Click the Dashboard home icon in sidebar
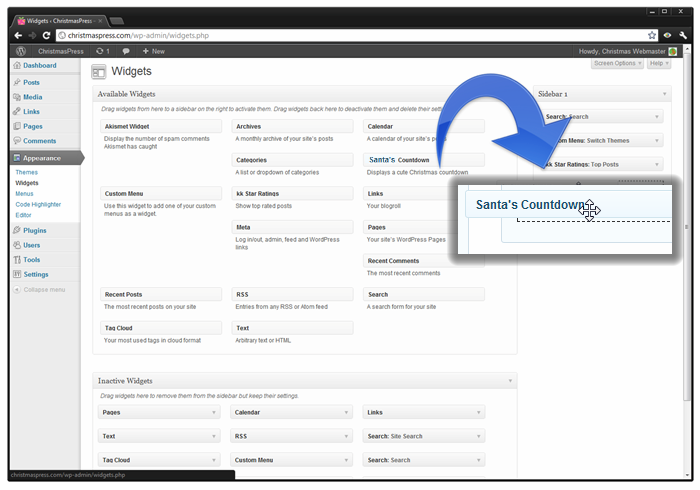Viewport: 700px width, 490px height. click(x=17, y=65)
